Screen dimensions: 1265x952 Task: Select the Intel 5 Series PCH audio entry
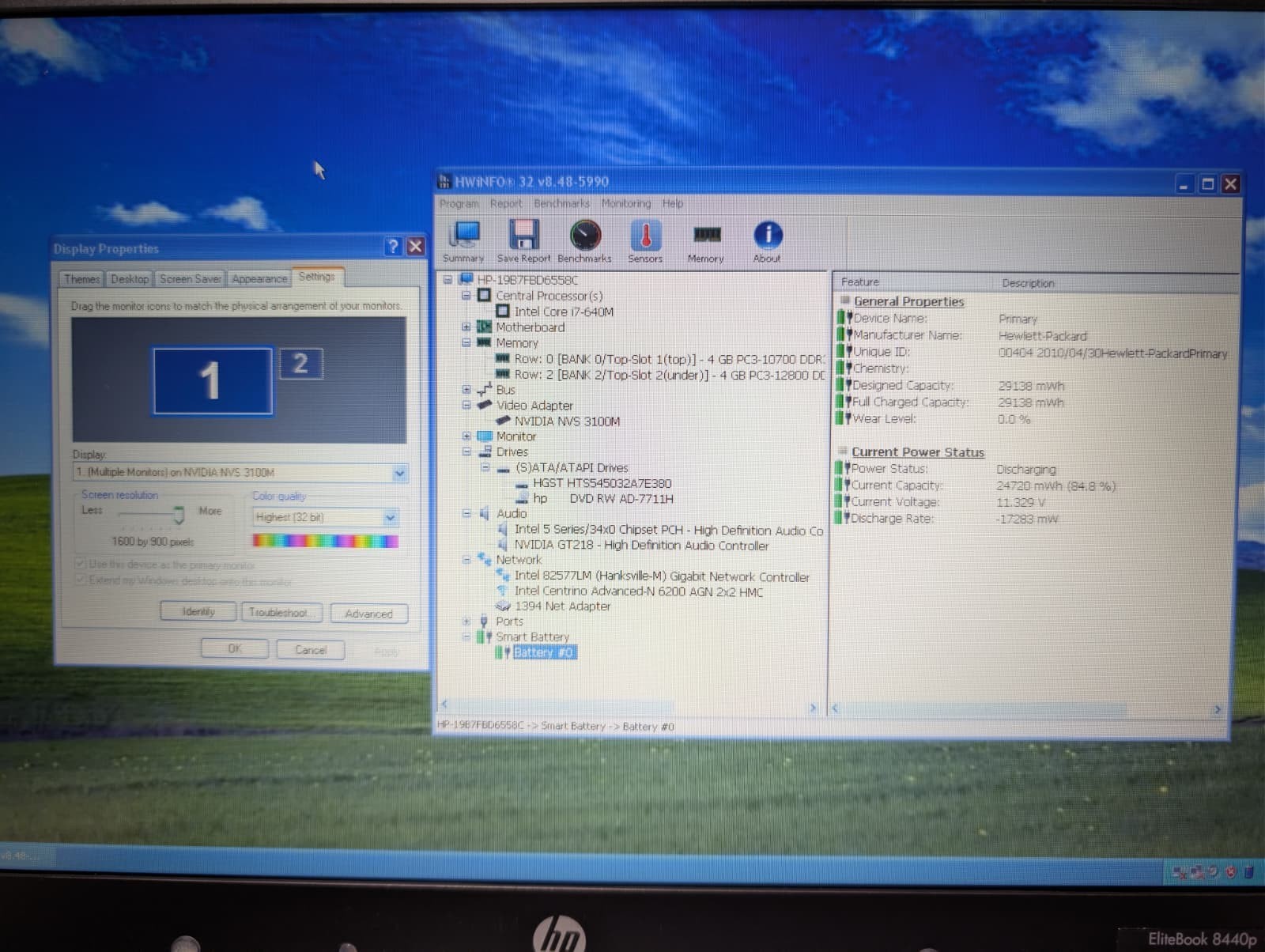[x=669, y=531]
